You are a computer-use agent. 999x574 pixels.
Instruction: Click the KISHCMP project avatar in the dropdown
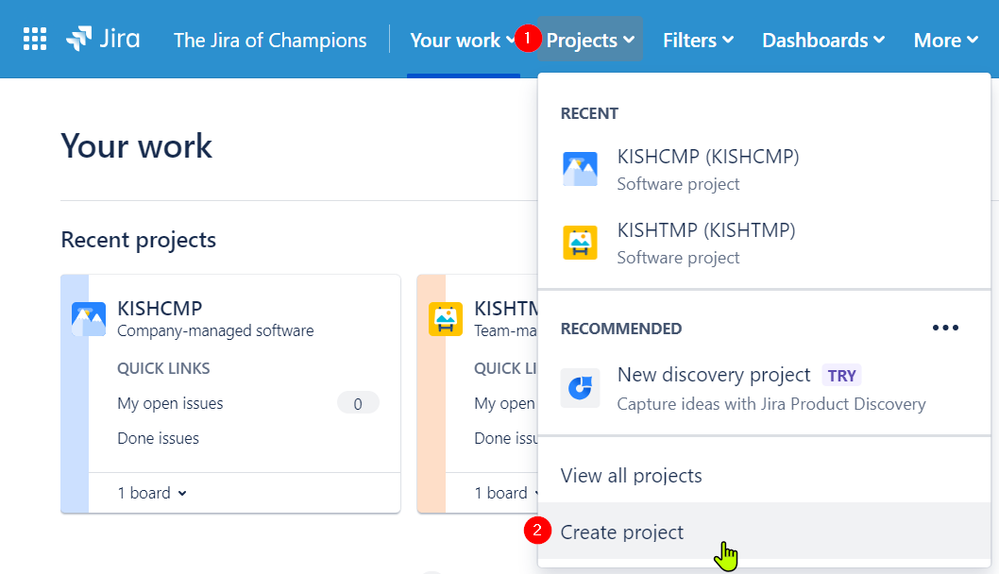pyautogui.click(x=580, y=169)
